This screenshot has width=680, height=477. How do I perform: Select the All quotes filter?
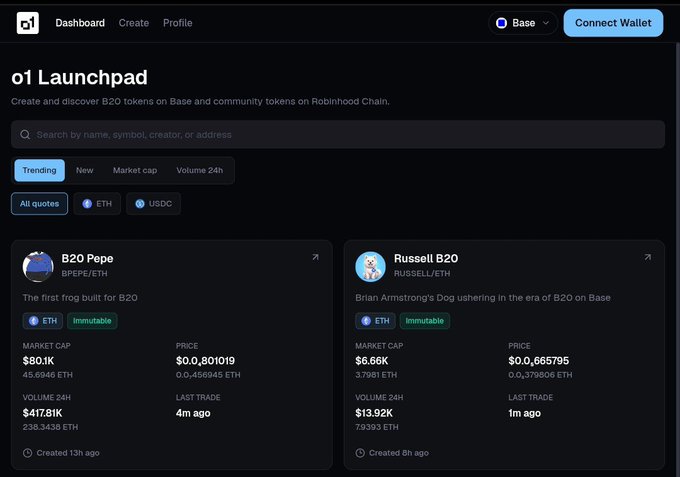[x=39, y=204]
